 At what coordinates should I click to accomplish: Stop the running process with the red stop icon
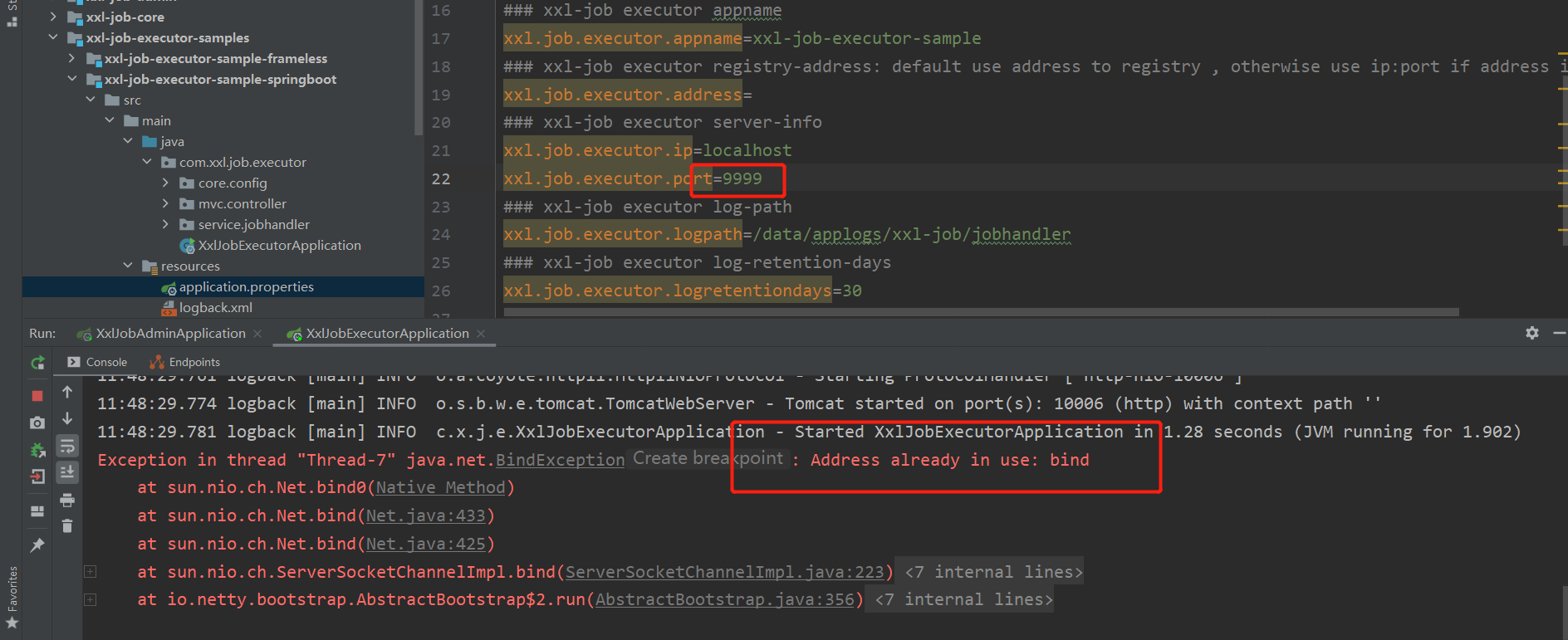click(37, 396)
